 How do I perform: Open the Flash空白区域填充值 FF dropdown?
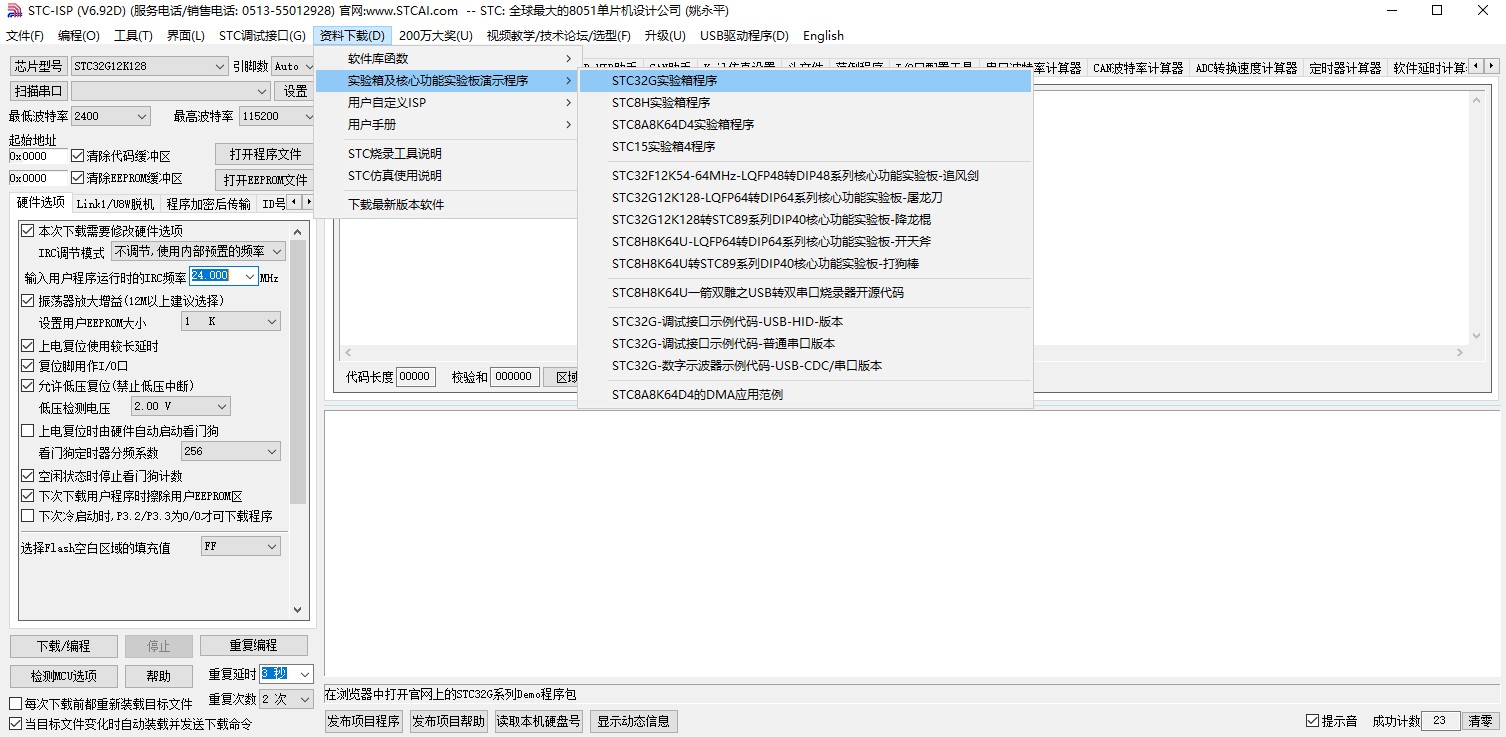240,547
